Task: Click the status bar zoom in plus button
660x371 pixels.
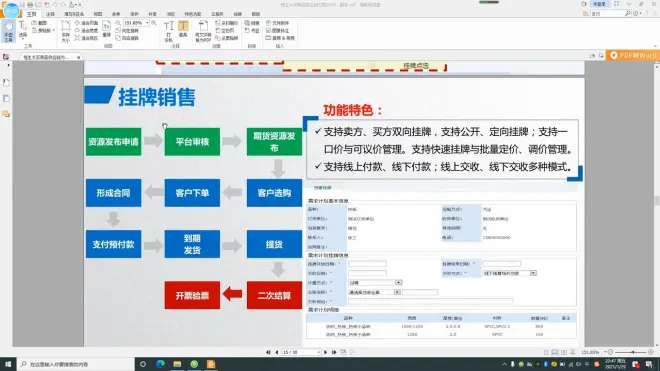Action: coord(651,352)
